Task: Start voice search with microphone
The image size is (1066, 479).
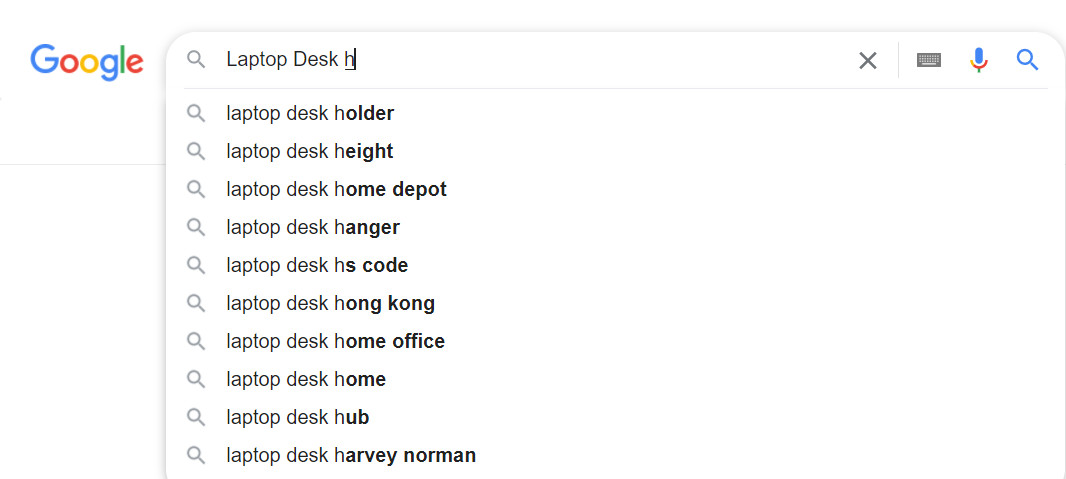Action: coord(978,61)
